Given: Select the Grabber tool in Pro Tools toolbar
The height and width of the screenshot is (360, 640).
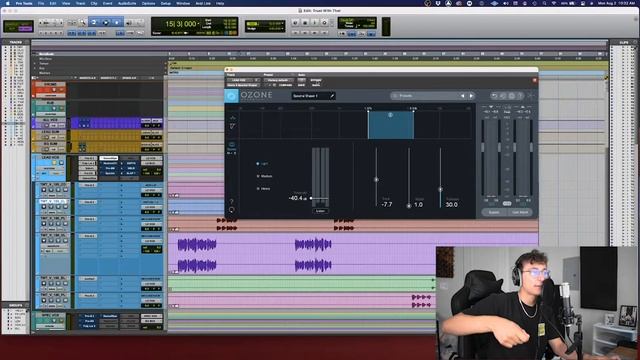Looking at the screenshot, I should [x=117, y=22].
